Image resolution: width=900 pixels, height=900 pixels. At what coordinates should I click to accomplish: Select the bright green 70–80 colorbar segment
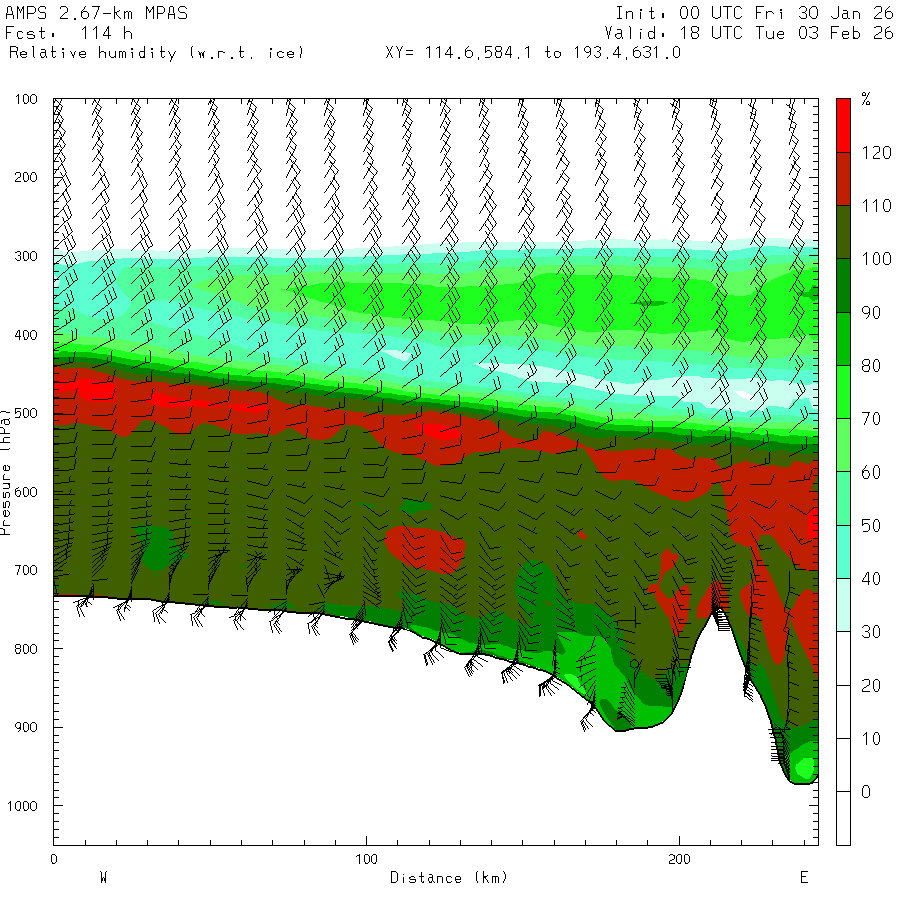[x=843, y=391]
